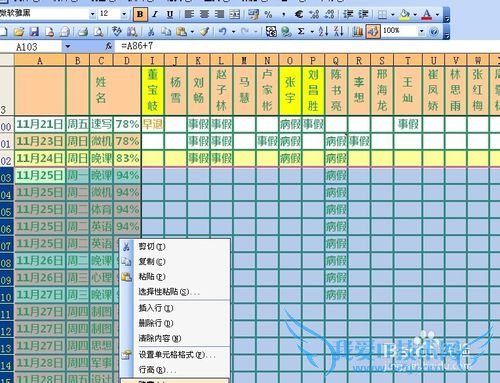
Task: Paste using the toolbar clipboard icon
Action: point(181,32)
